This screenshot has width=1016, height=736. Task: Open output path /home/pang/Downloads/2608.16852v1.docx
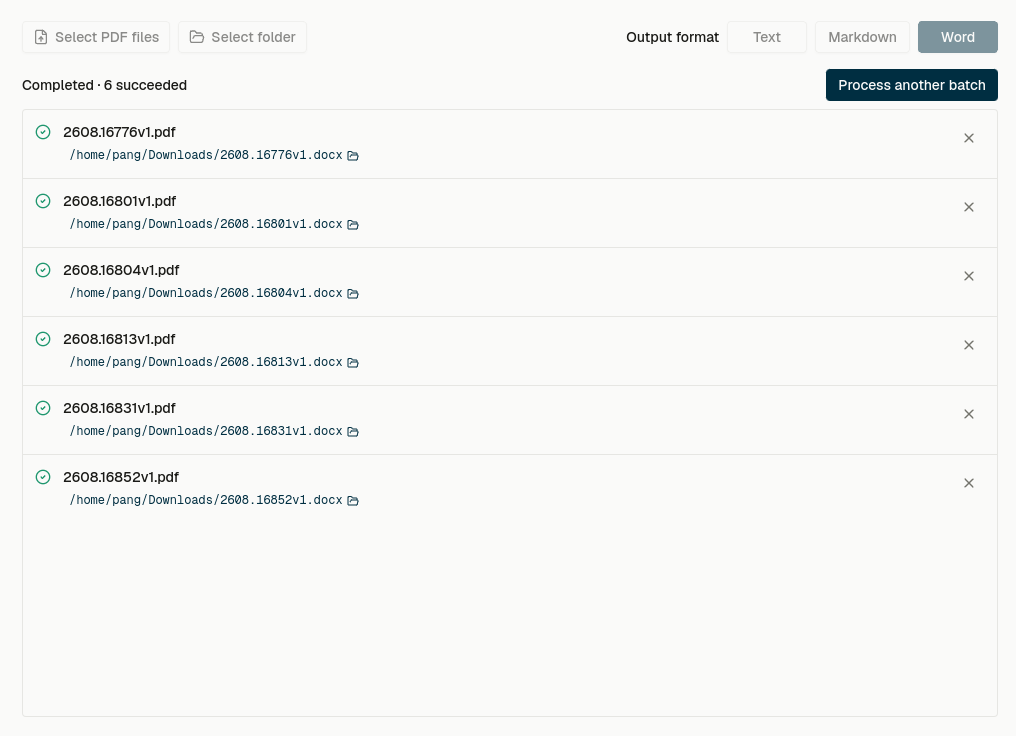(206, 500)
